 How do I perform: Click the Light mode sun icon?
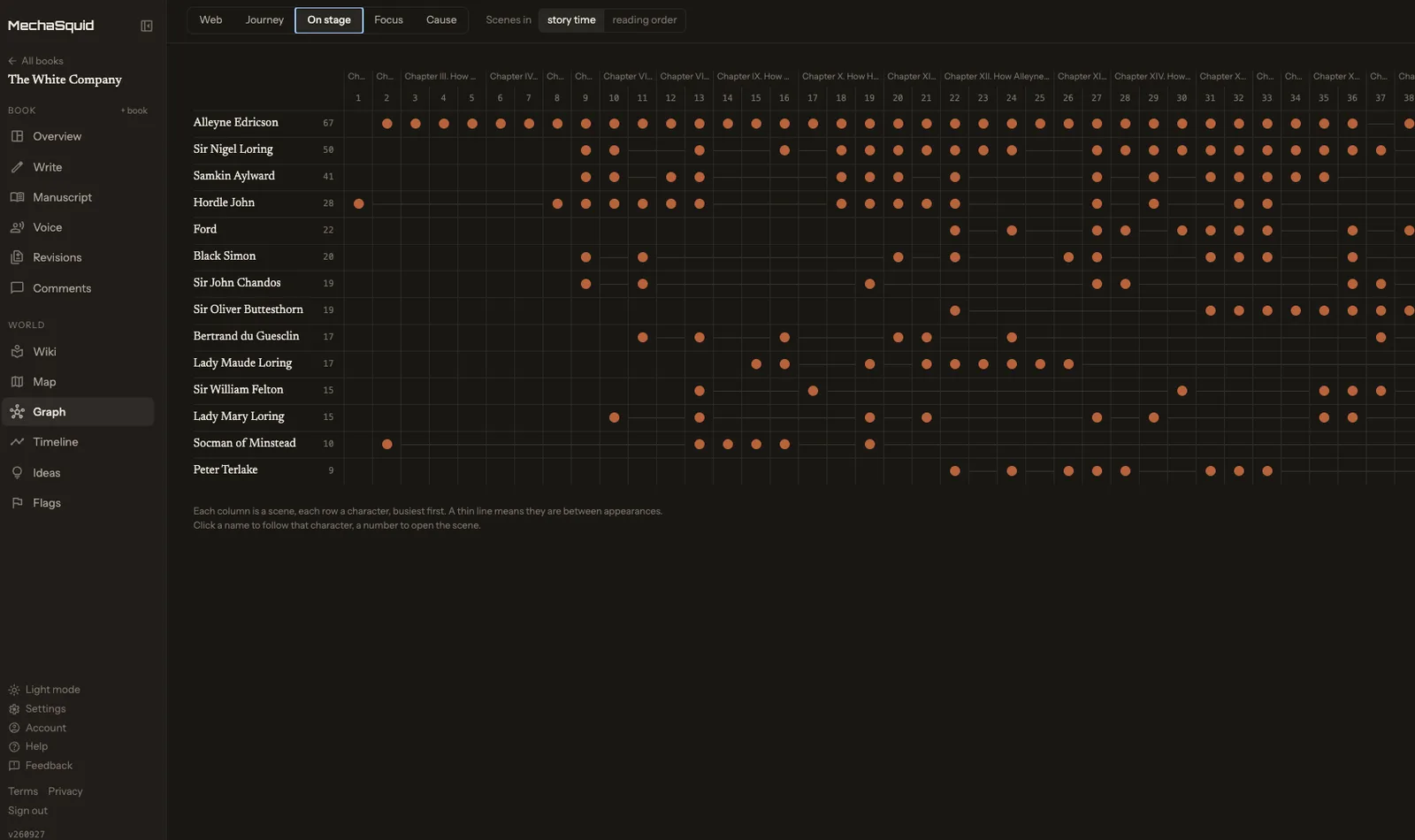point(14,690)
